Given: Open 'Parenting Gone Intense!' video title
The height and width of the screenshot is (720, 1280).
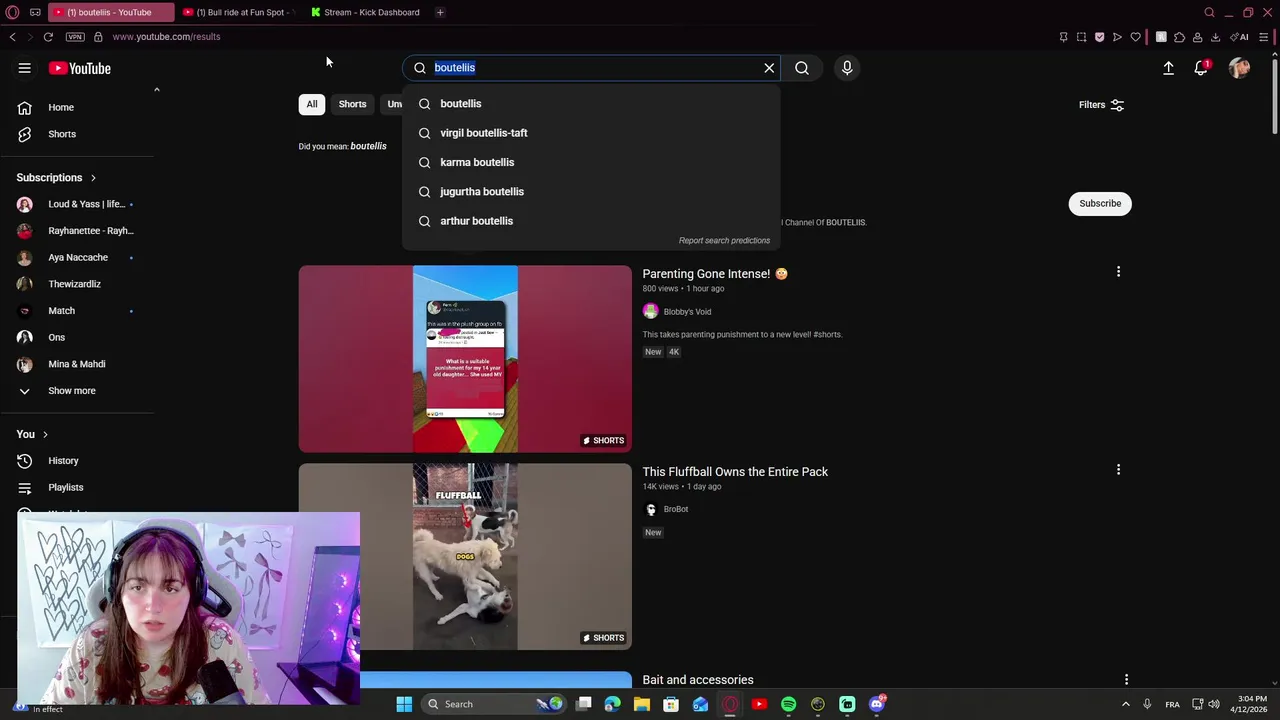Looking at the screenshot, I should 714,274.
